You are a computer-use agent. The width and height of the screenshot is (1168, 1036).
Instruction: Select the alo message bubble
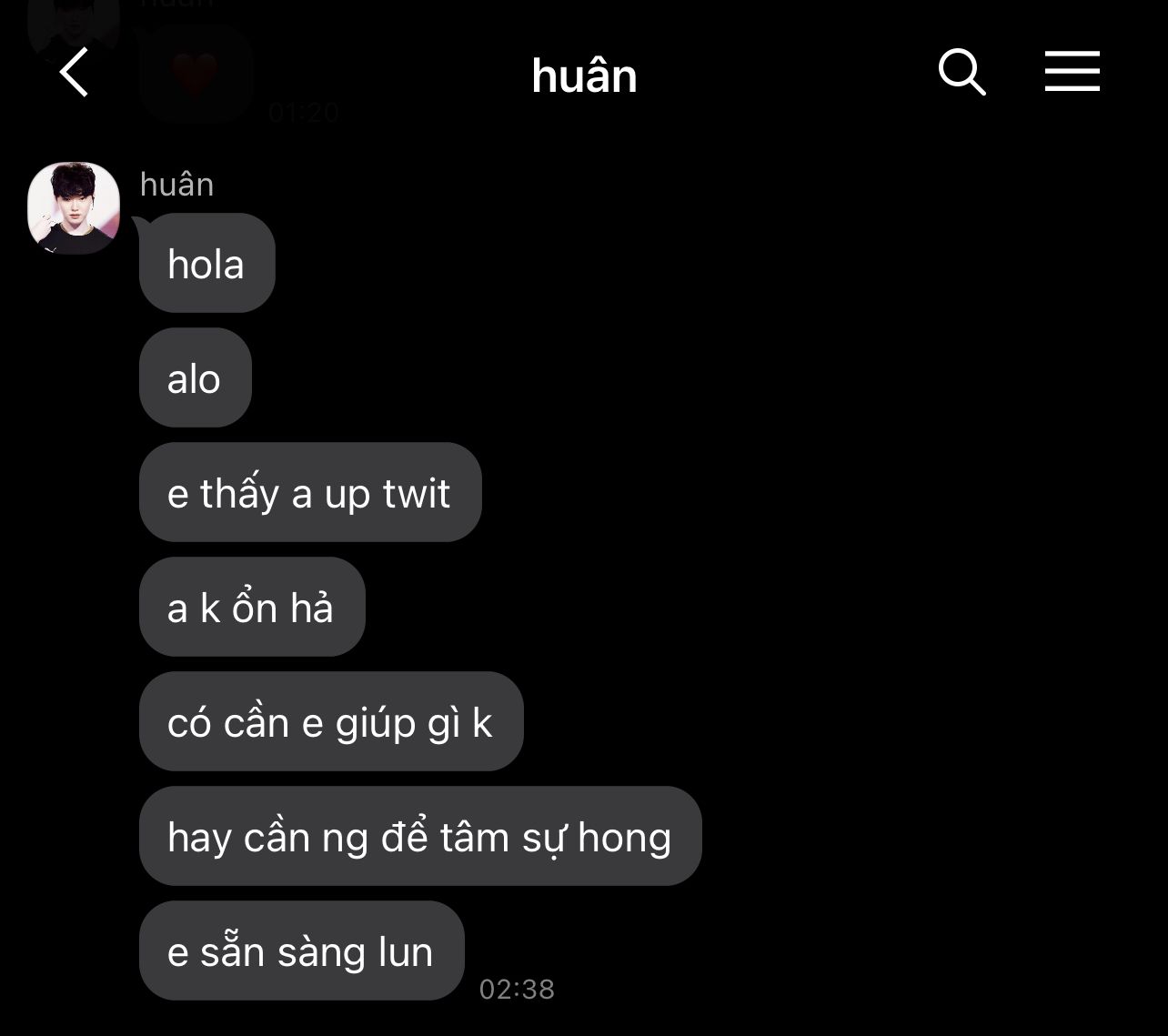point(195,377)
